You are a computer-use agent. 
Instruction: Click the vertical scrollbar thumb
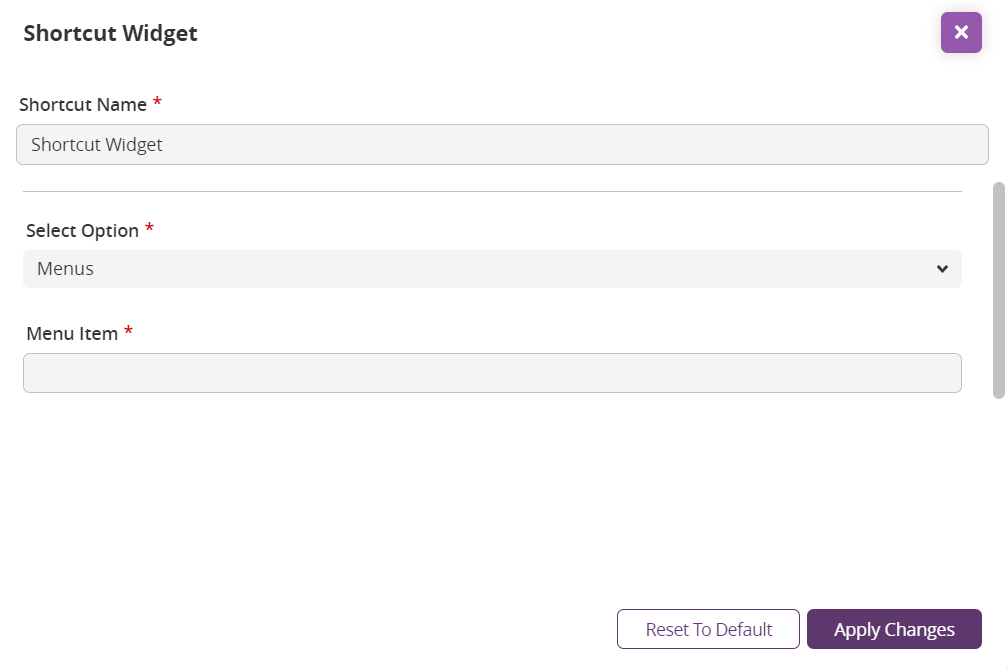tap(998, 290)
